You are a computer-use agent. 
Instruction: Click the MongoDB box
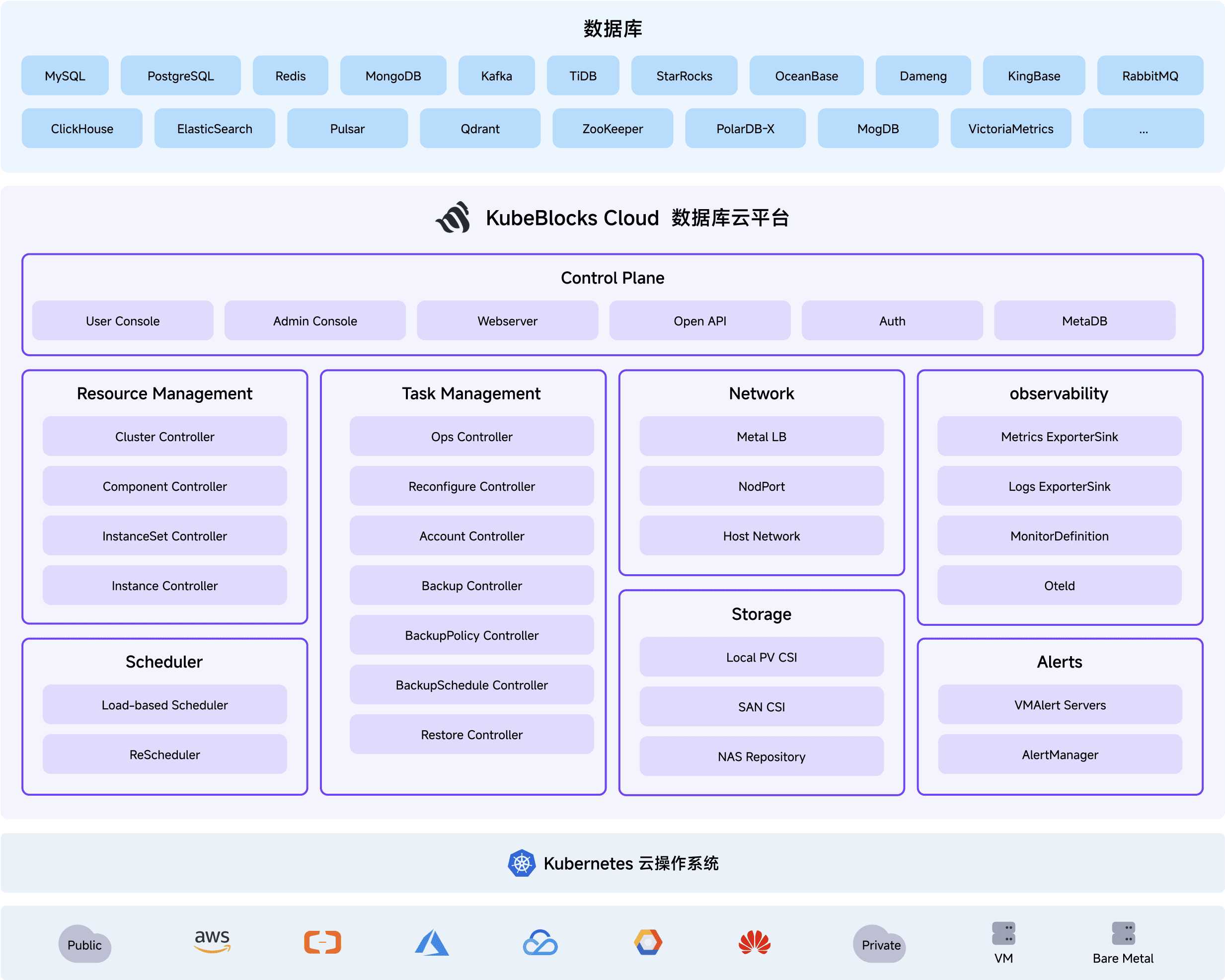click(x=393, y=75)
